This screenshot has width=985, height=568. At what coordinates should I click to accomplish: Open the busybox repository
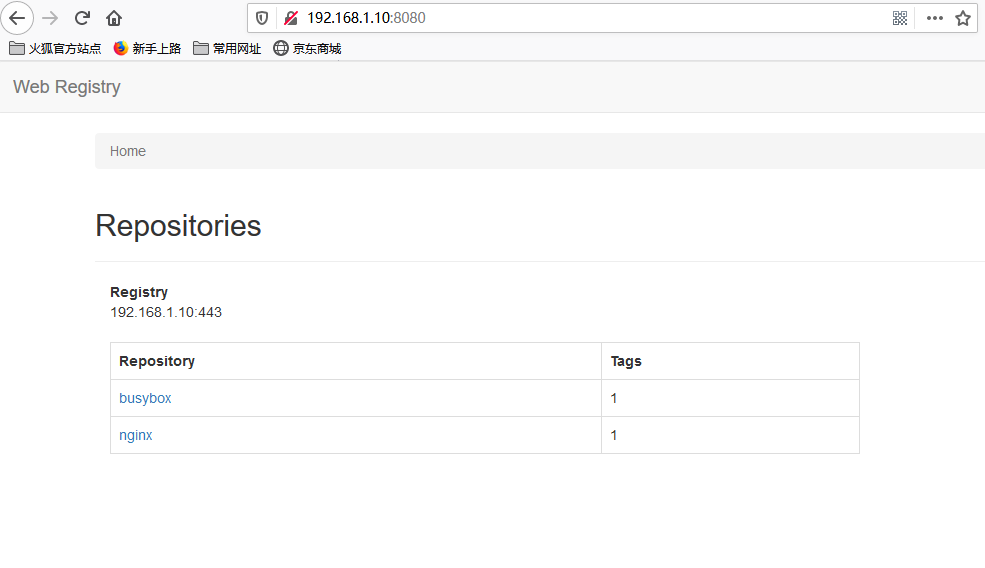(145, 398)
